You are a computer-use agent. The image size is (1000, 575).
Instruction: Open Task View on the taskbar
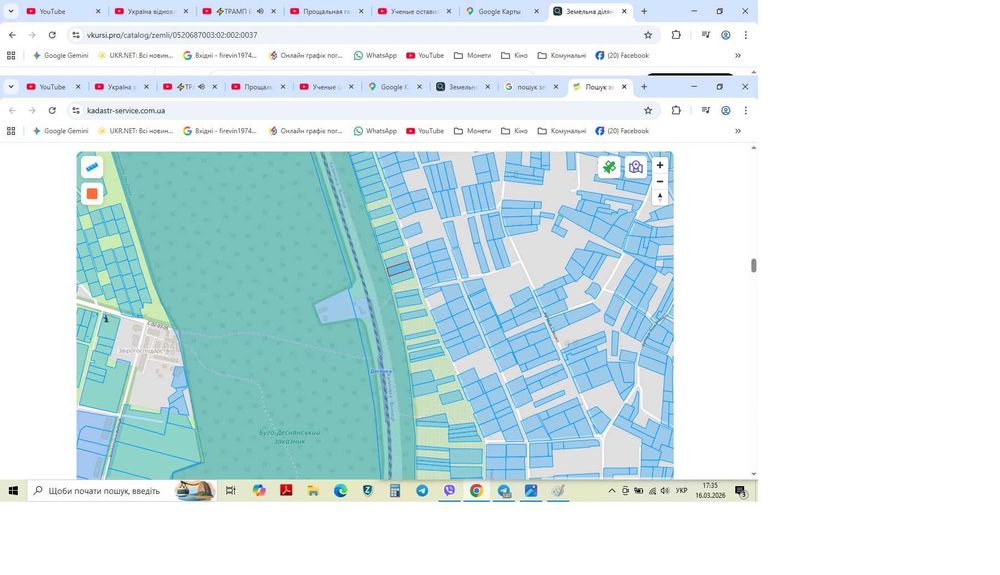(x=231, y=491)
